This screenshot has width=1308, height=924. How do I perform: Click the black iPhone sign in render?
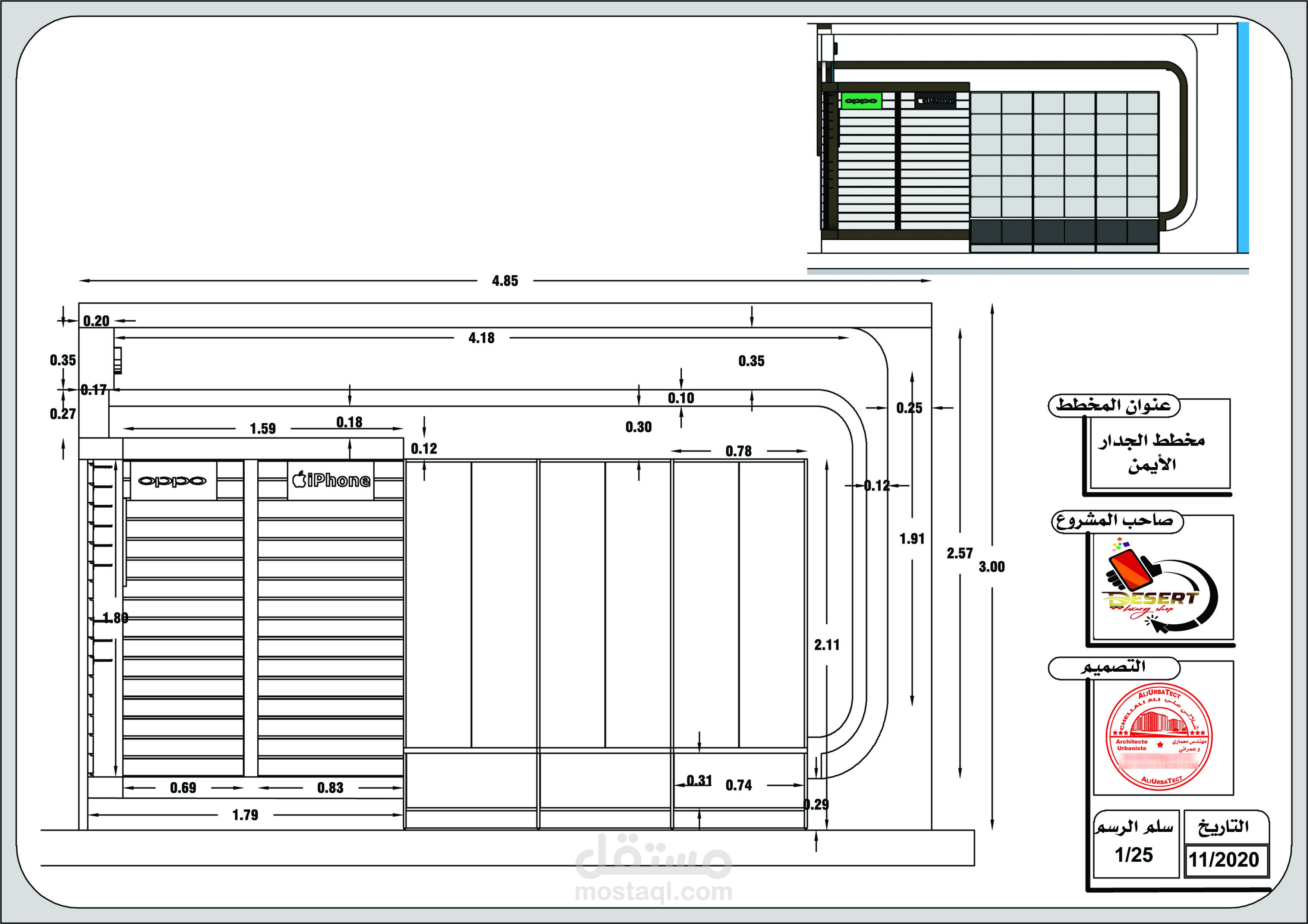[935, 101]
